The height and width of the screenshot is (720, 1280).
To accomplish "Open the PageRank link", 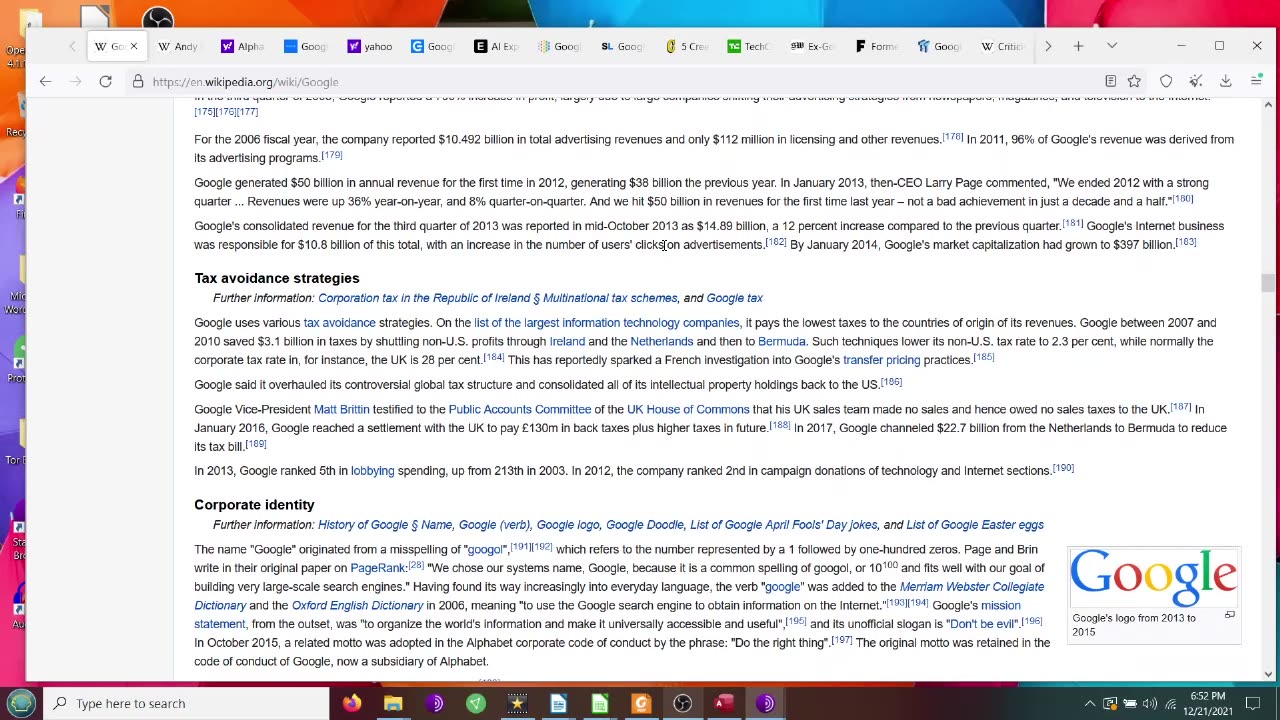I will pos(378,568).
